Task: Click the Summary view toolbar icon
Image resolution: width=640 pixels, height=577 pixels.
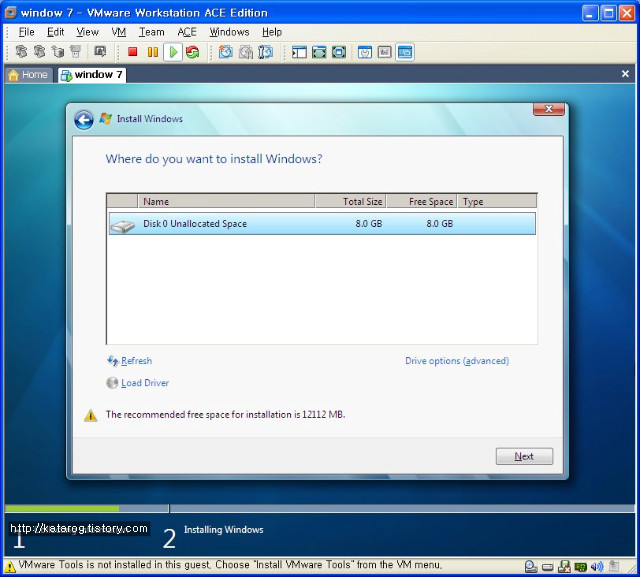Action: [x=365, y=52]
